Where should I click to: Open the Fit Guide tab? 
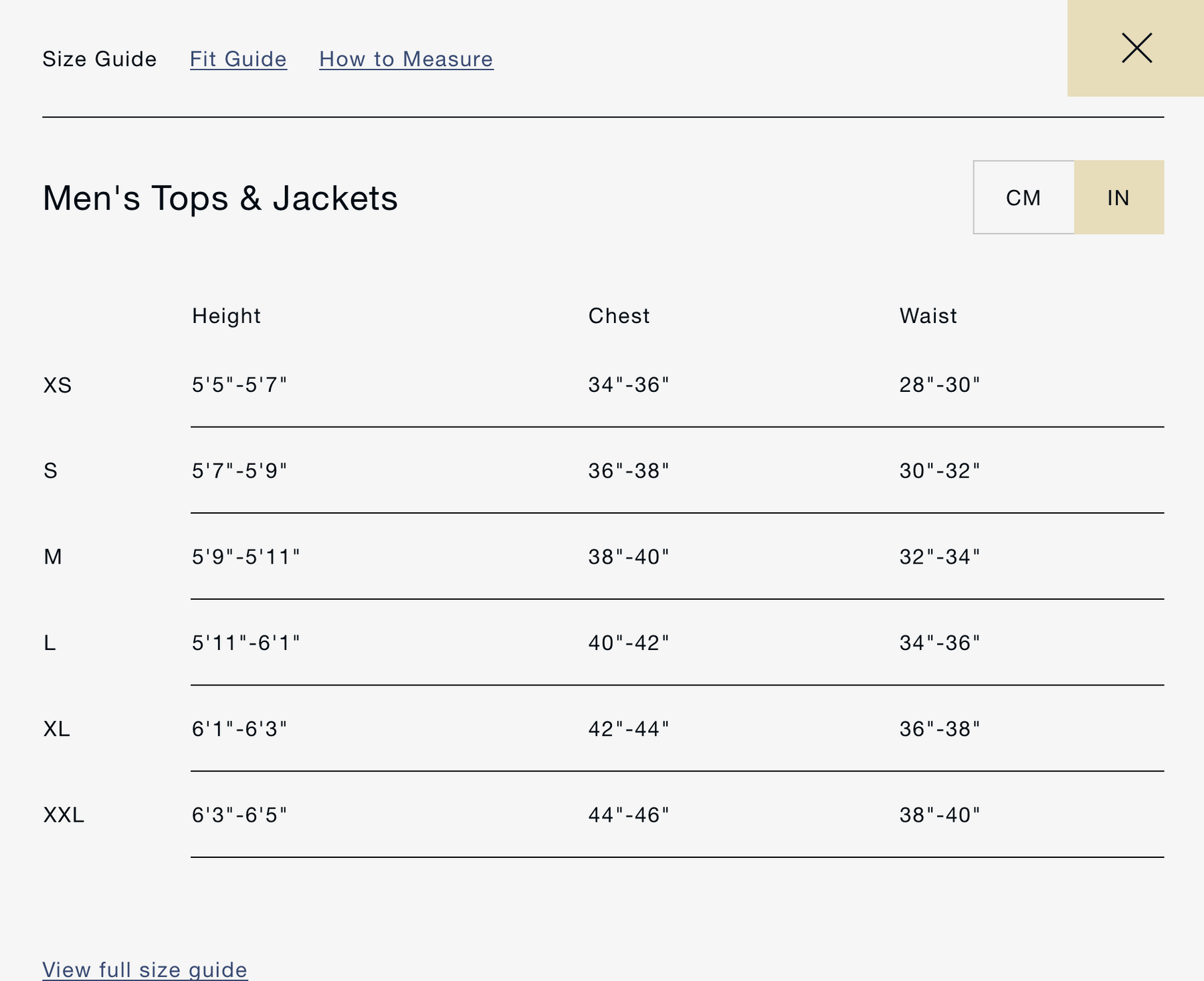point(238,59)
